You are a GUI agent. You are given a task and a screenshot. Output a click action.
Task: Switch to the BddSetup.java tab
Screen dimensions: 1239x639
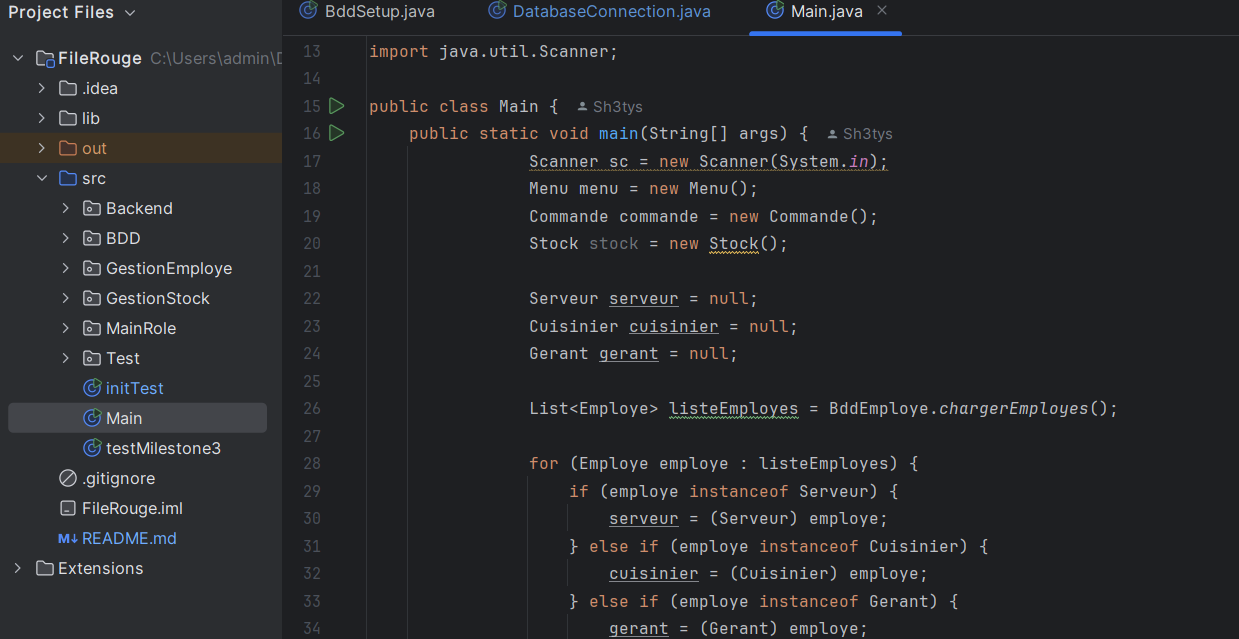pos(367,12)
